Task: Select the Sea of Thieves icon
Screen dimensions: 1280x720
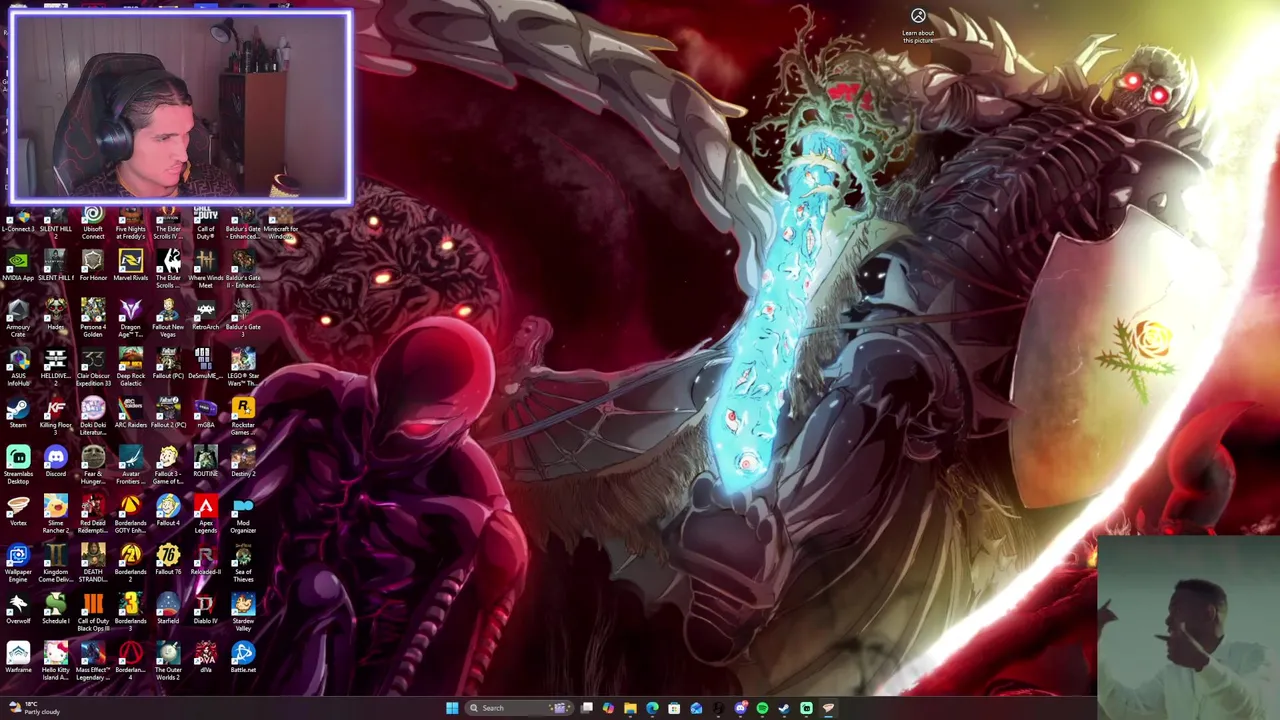Action: [x=243, y=565]
